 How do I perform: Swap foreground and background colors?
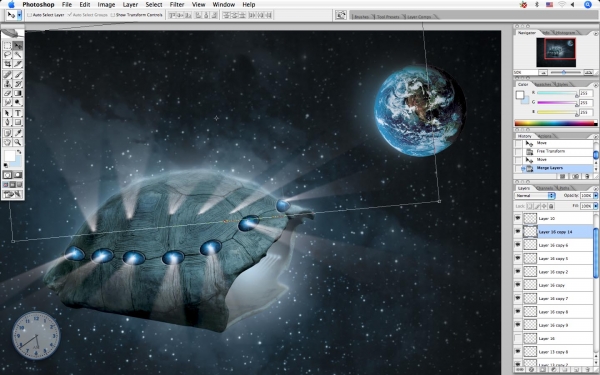[19, 152]
